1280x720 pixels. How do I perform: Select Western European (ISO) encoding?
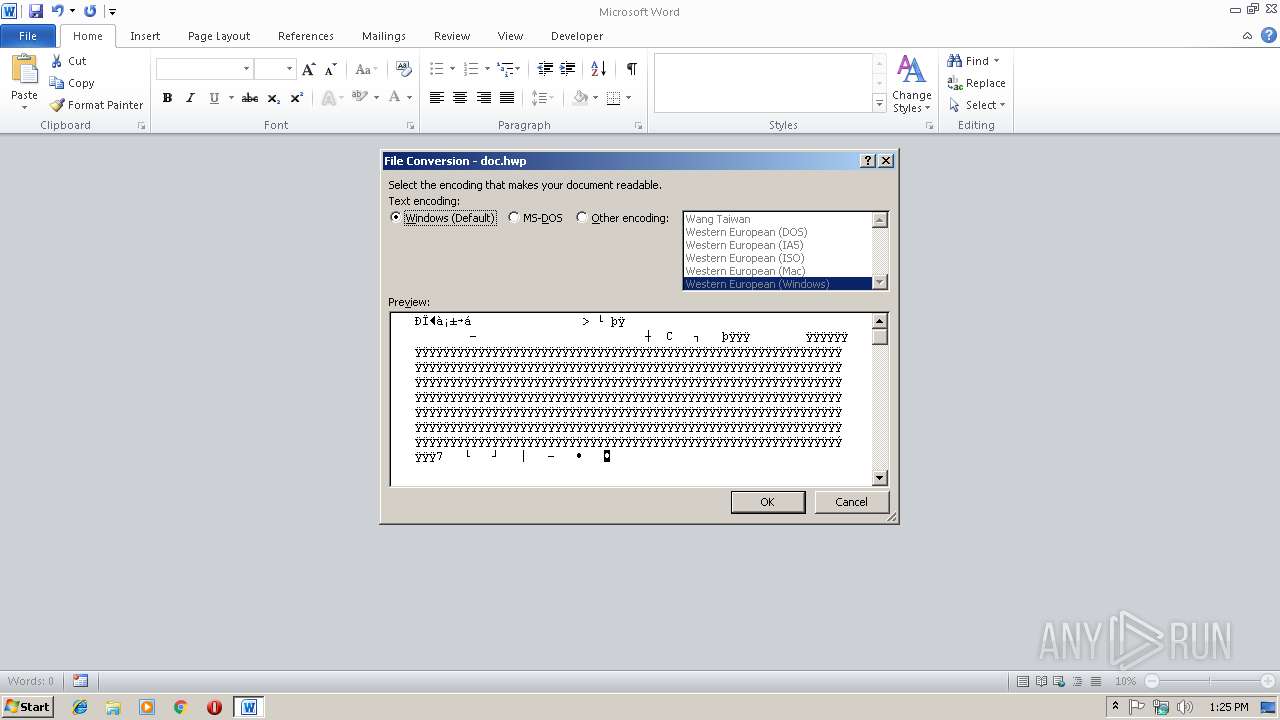(745, 258)
